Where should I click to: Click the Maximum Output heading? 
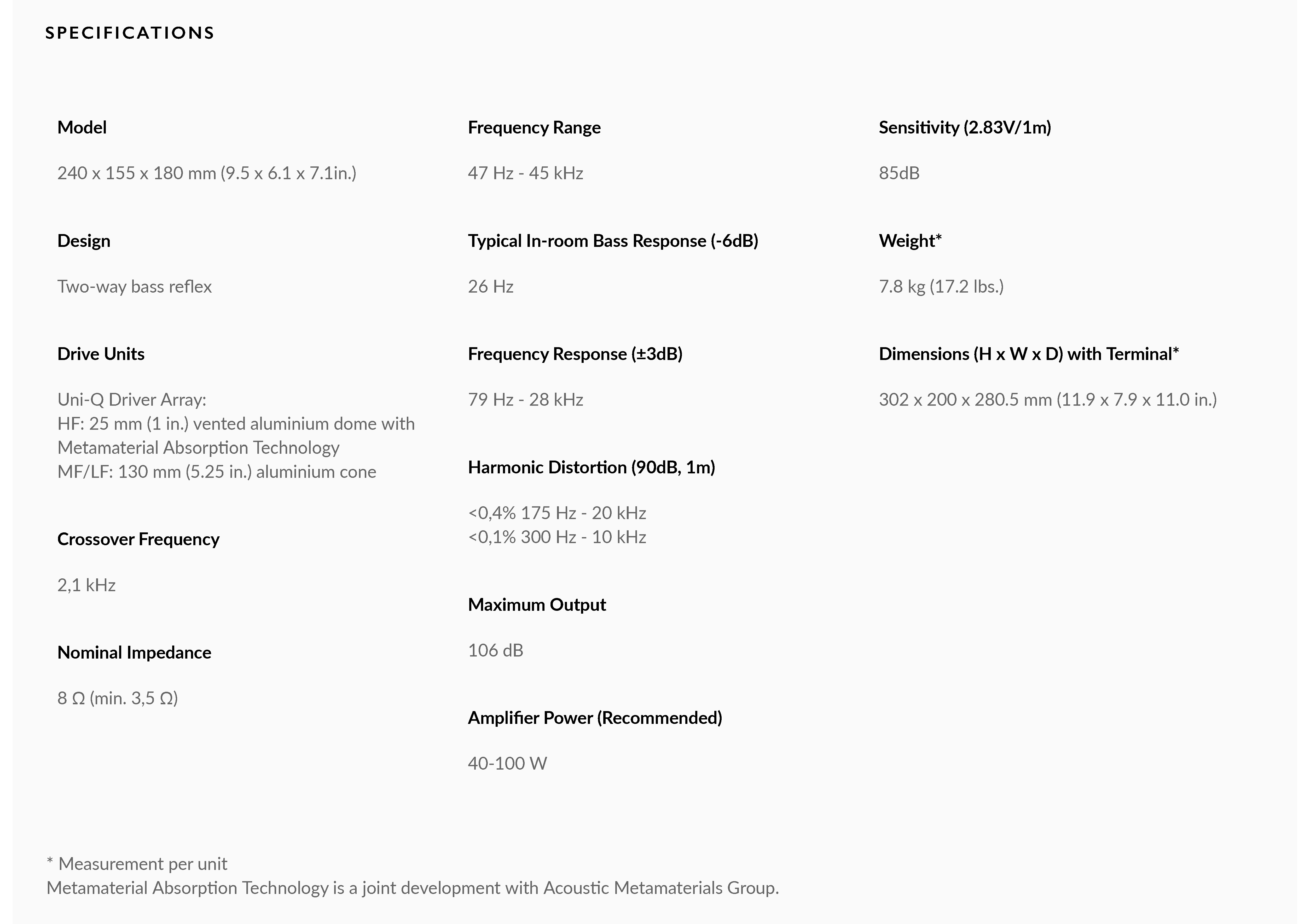coord(536,604)
